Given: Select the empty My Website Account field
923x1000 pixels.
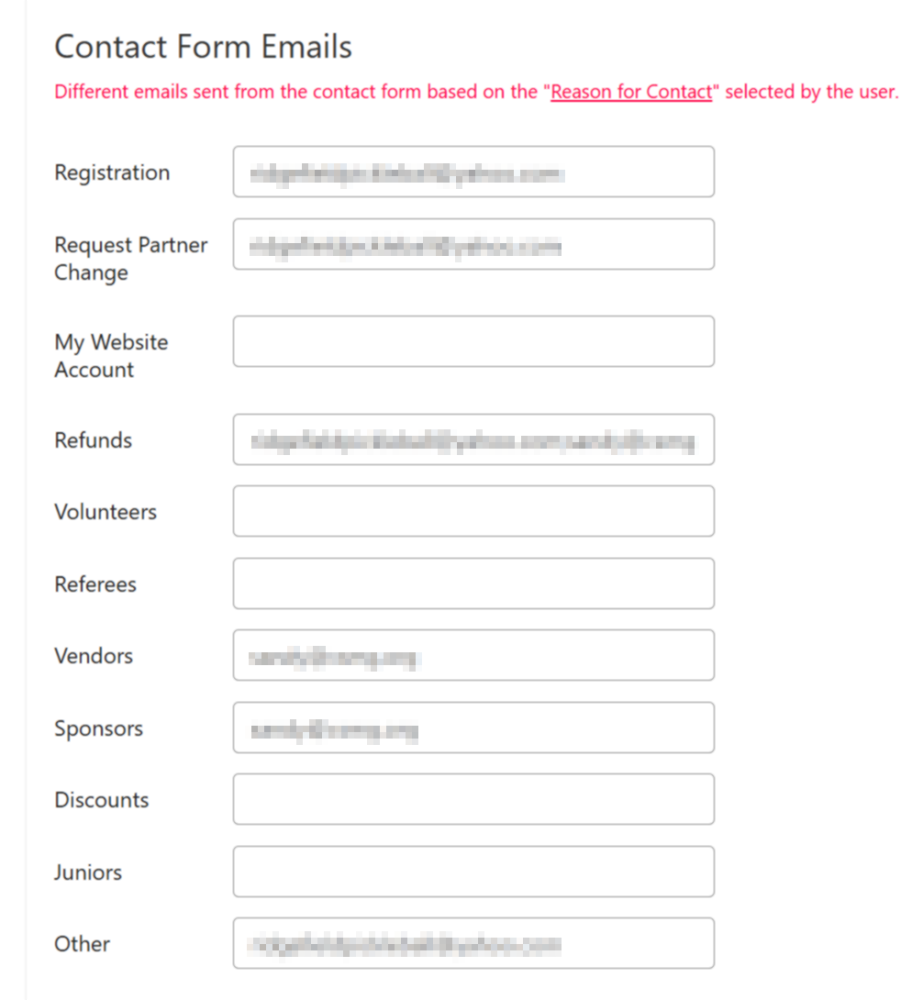Looking at the screenshot, I should [473, 341].
